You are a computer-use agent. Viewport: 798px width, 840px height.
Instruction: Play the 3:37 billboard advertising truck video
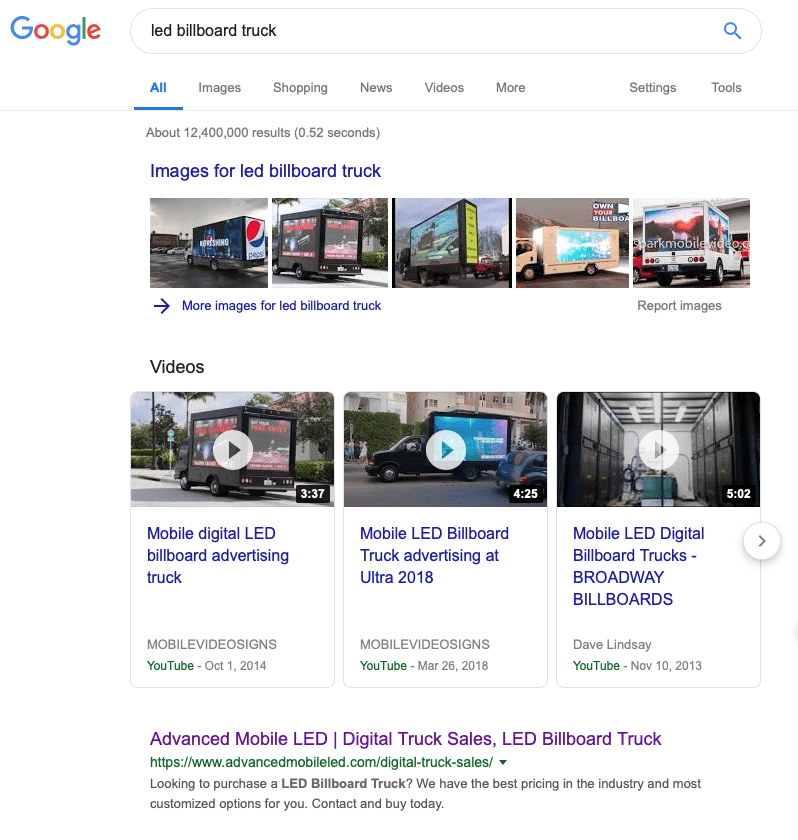coord(232,449)
